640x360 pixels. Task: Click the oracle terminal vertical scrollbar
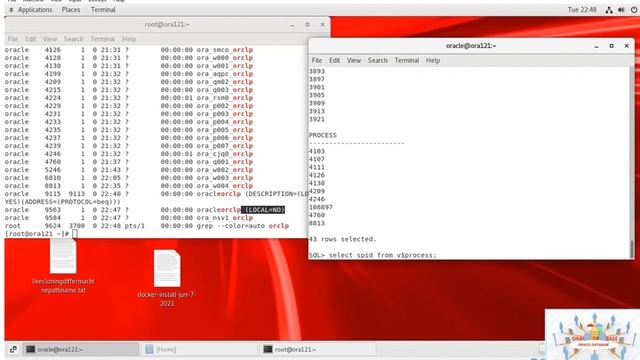pyautogui.click(x=632, y=163)
